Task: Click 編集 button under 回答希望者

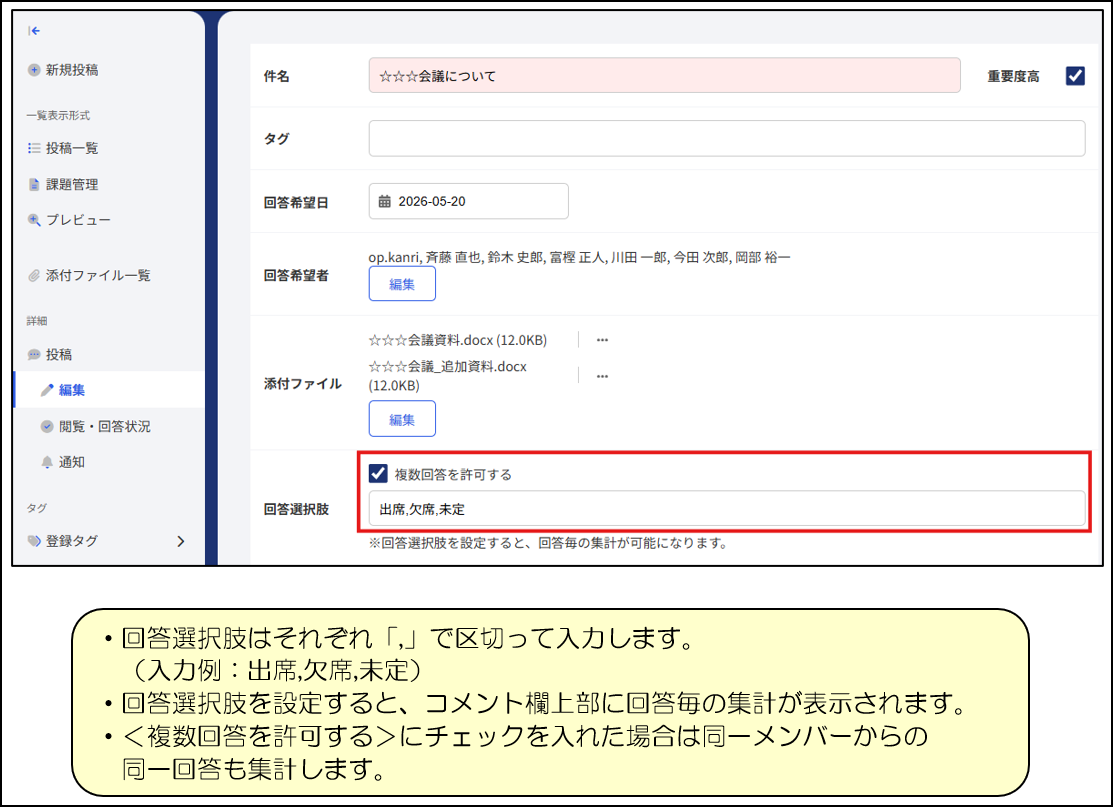Action: pos(402,284)
